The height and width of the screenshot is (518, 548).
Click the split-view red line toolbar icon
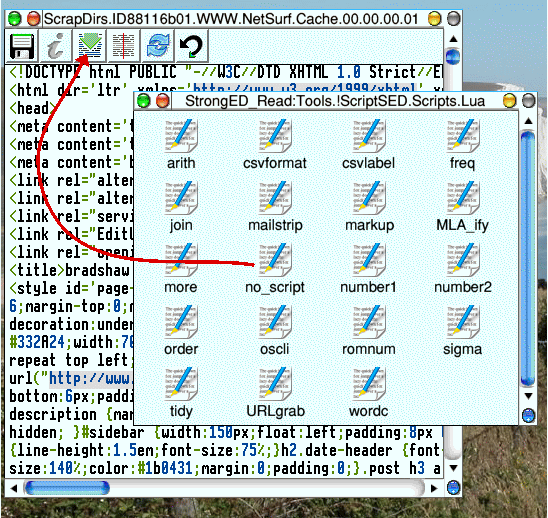pyautogui.click(x=124, y=46)
